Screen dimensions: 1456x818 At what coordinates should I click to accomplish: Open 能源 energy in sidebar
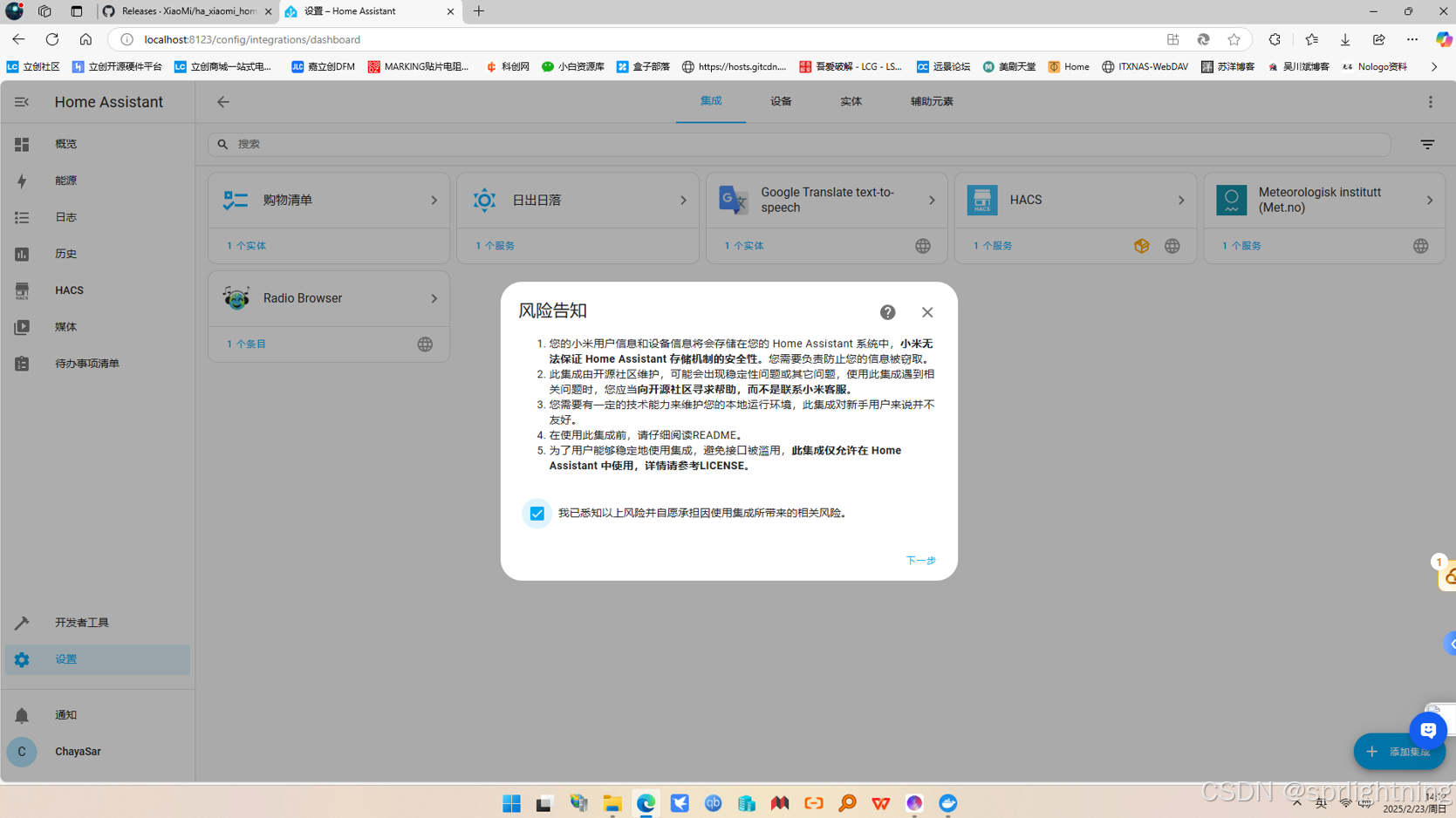pos(98,181)
